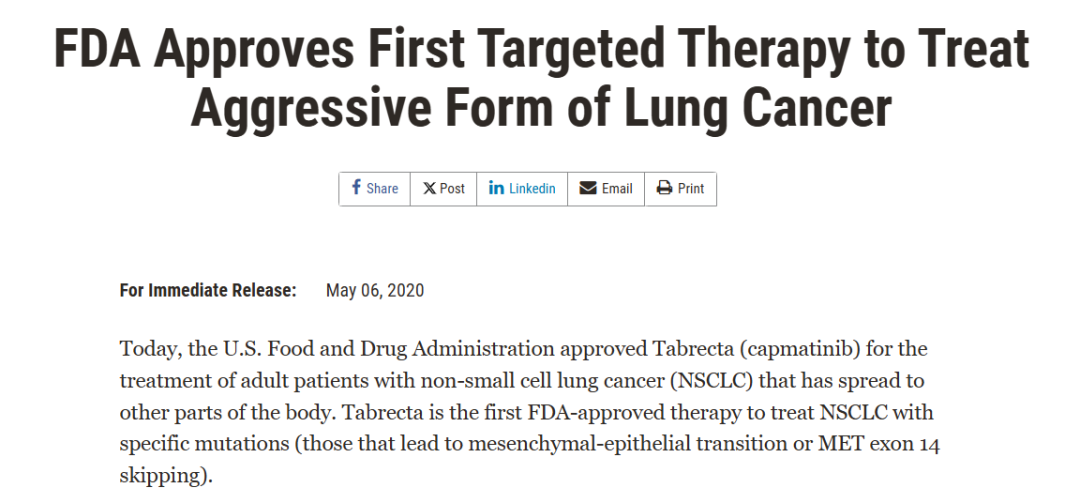Click the X logo icon beside Post
Viewport: 1080px width, 503px height.
[429, 188]
